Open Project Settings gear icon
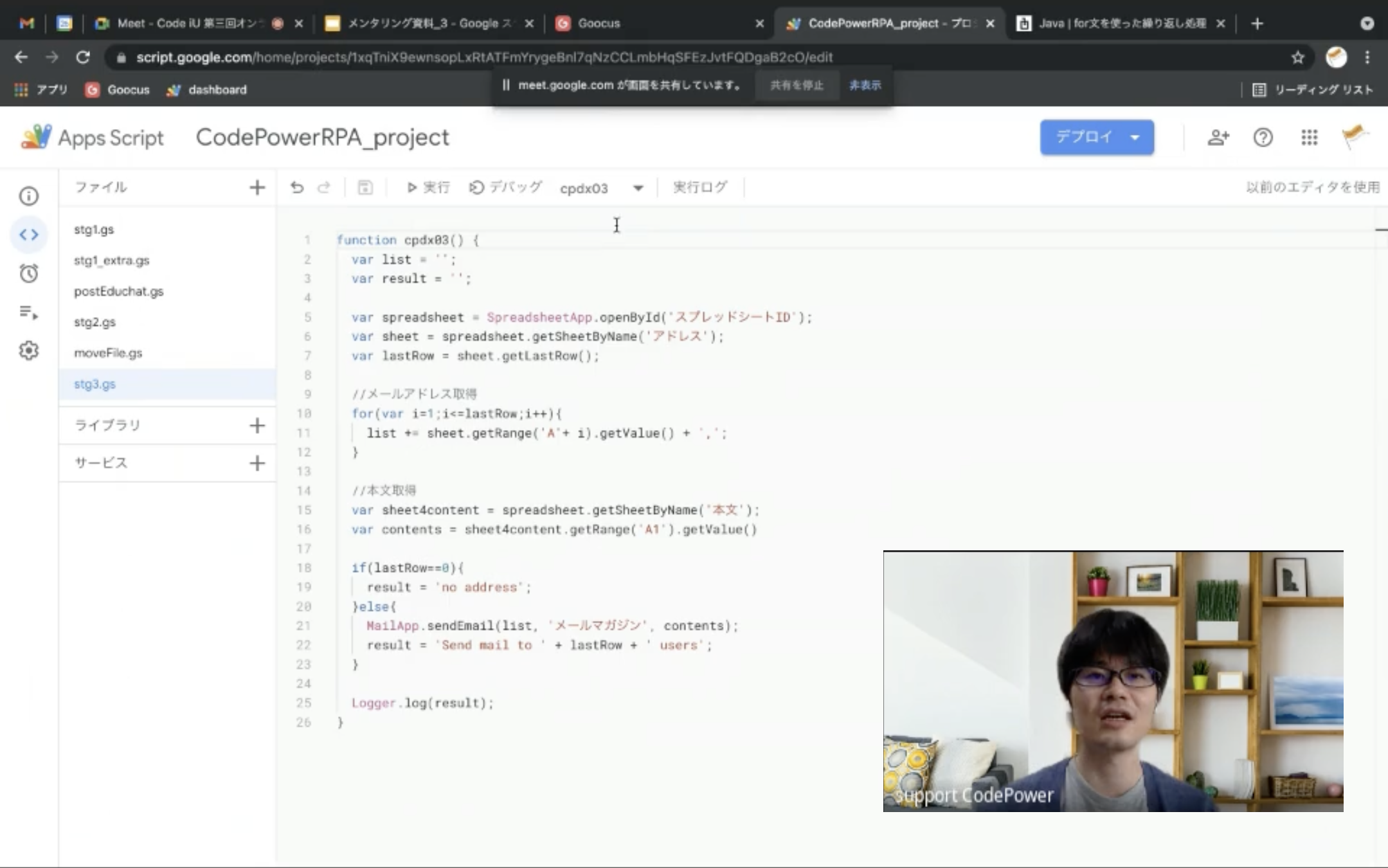The image size is (1388, 868). point(29,350)
